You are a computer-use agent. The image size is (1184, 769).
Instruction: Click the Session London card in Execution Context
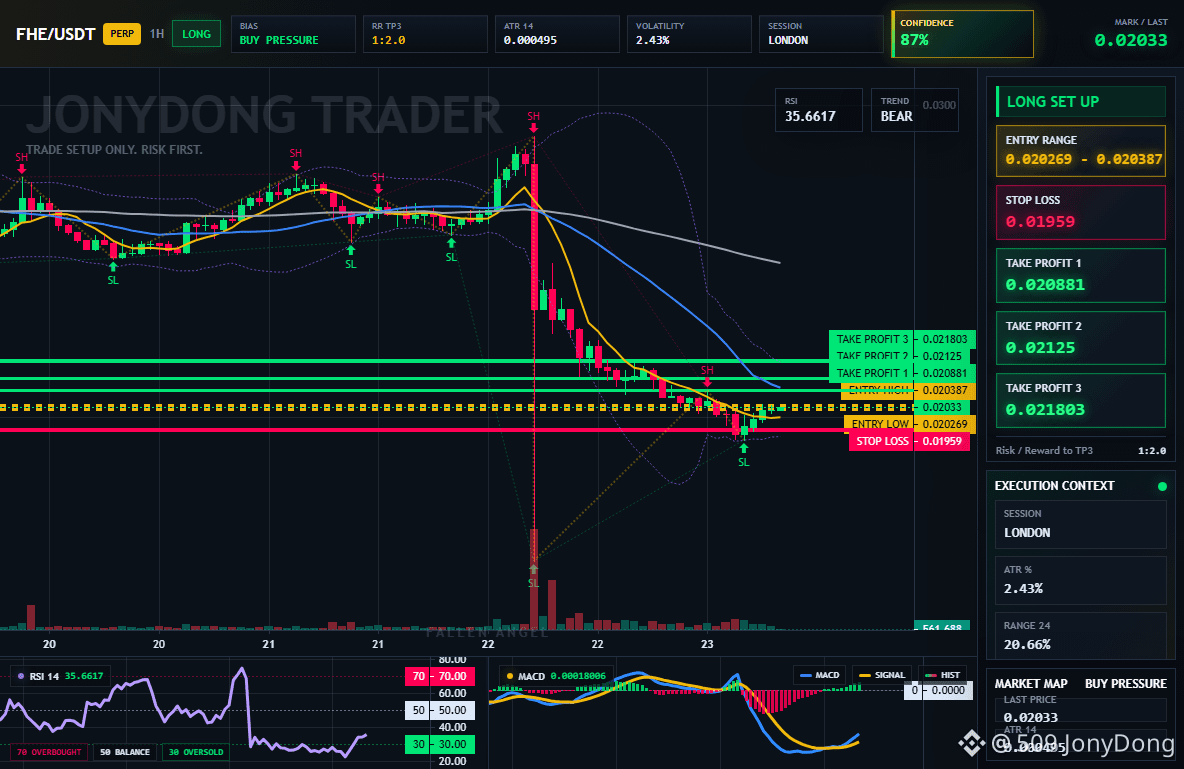pos(1081,524)
